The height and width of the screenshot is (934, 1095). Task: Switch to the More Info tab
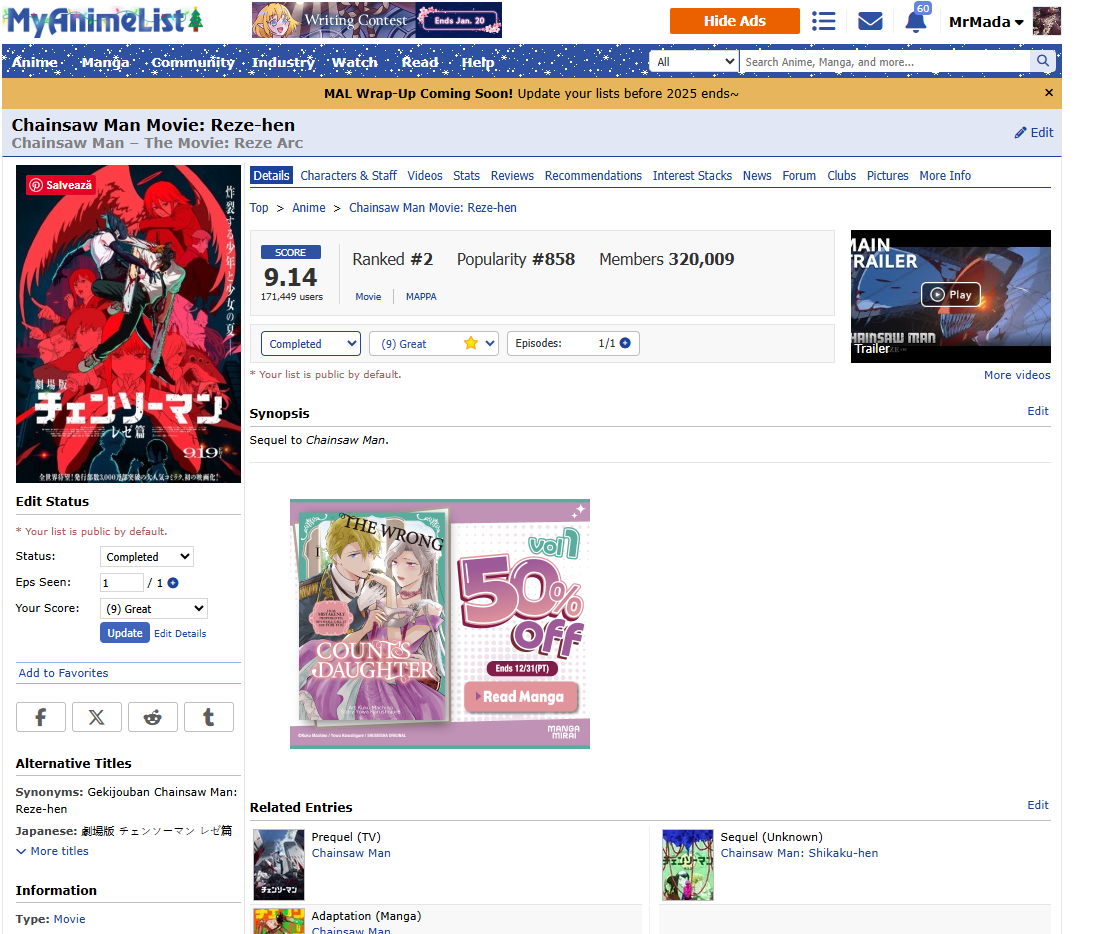coord(945,175)
